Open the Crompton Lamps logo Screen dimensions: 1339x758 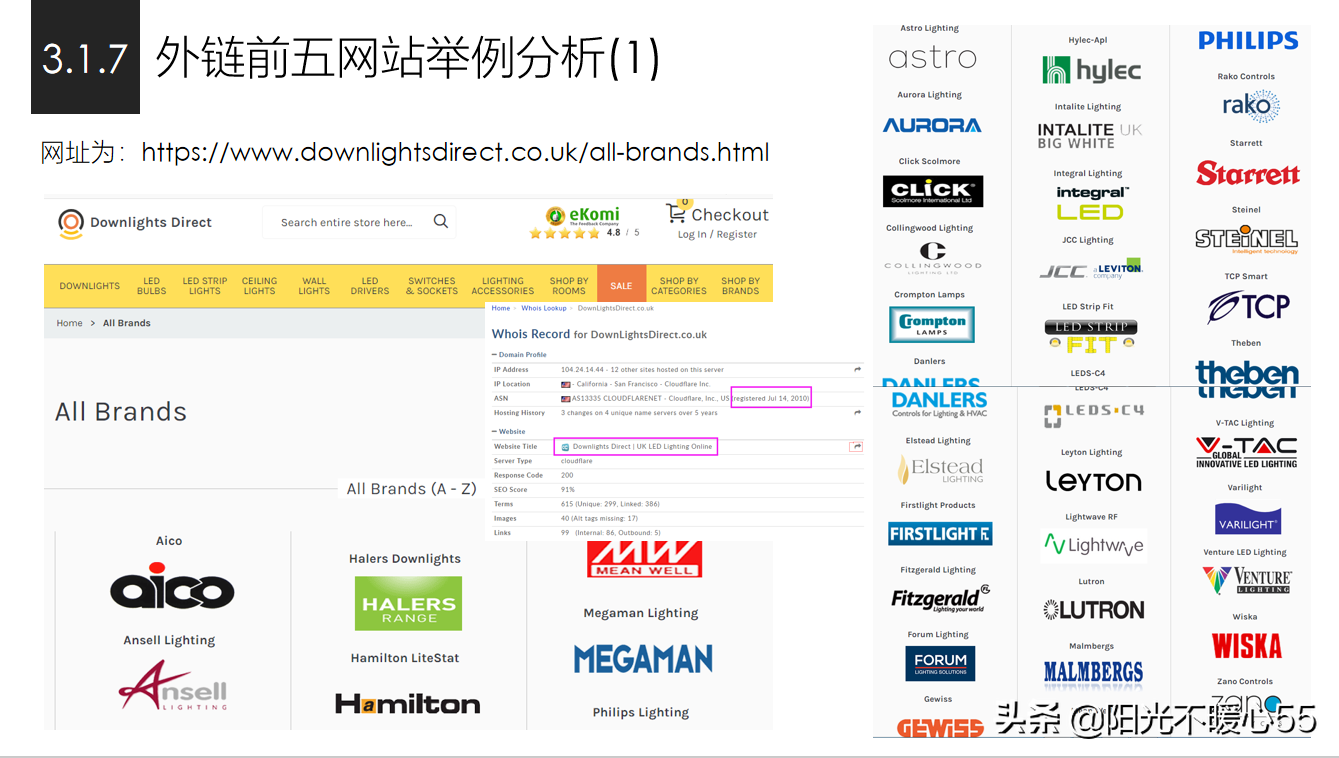coord(931,324)
